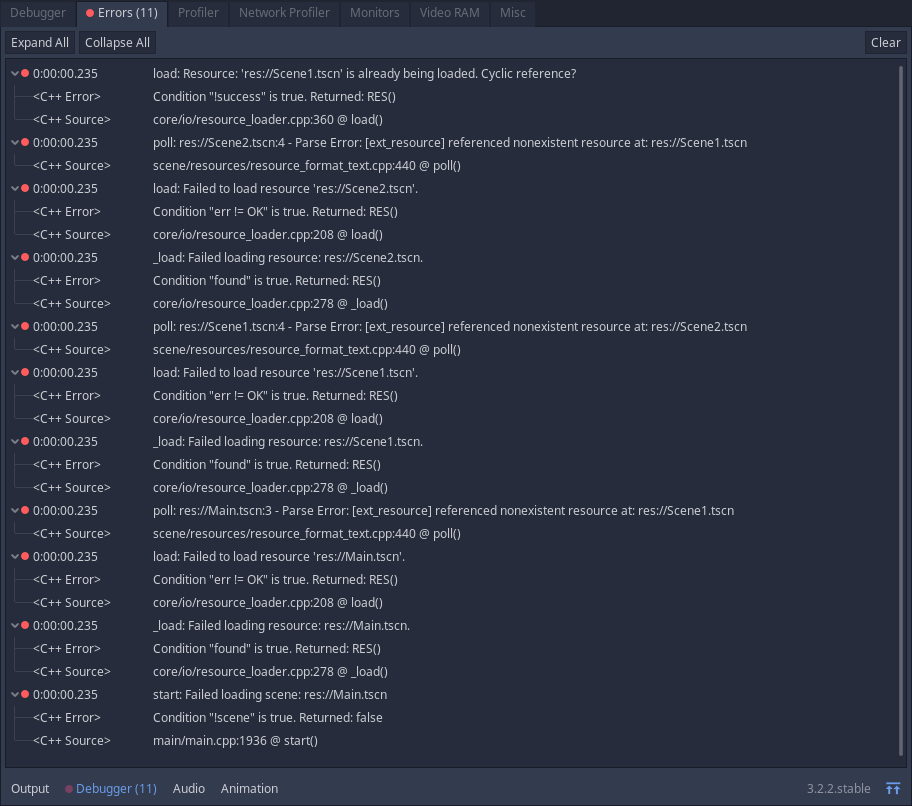This screenshot has height=806, width=912.
Task: Click the red dot next to 'Failed to load resource res://Main.tscn'
Action: click(23, 556)
